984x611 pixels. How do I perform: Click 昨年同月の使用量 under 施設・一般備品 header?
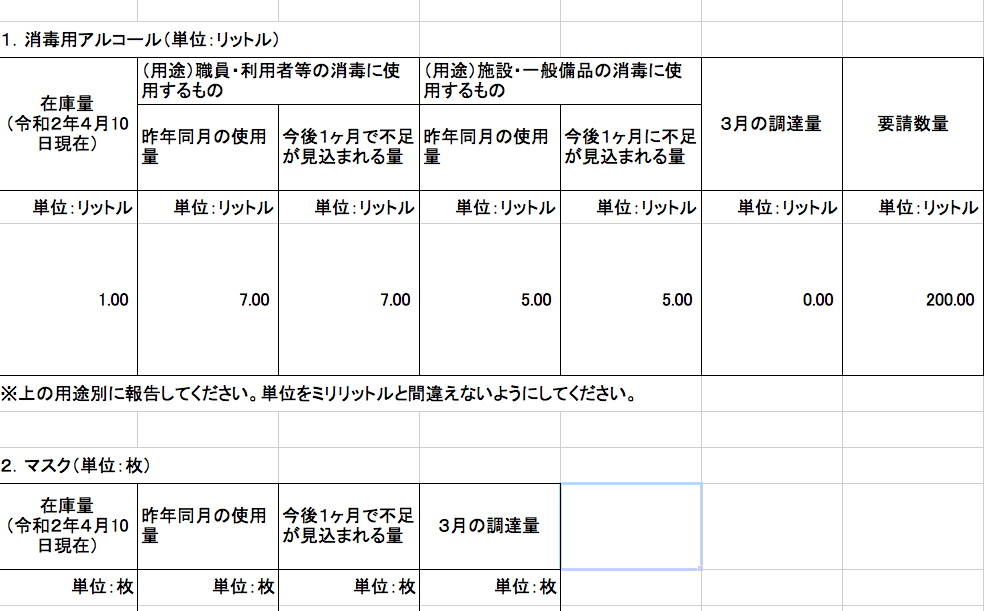(489, 147)
